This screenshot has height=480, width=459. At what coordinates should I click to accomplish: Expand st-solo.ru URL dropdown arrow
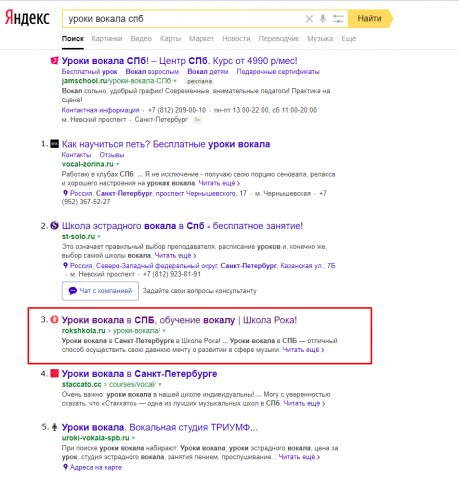tap(99, 237)
